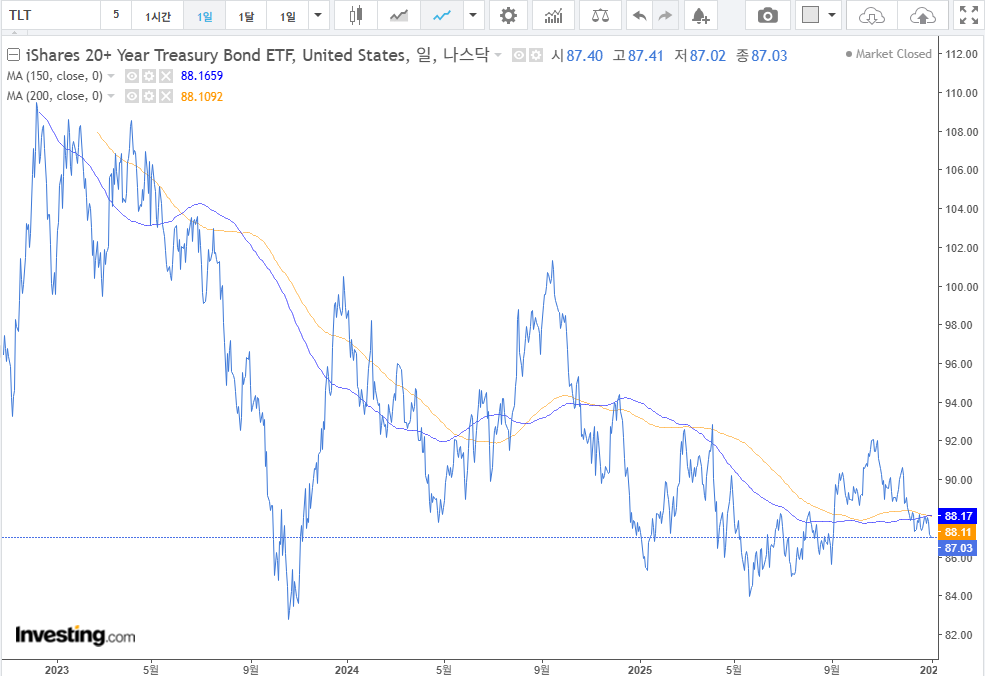Click 112.00 on the price scale

coord(962,54)
